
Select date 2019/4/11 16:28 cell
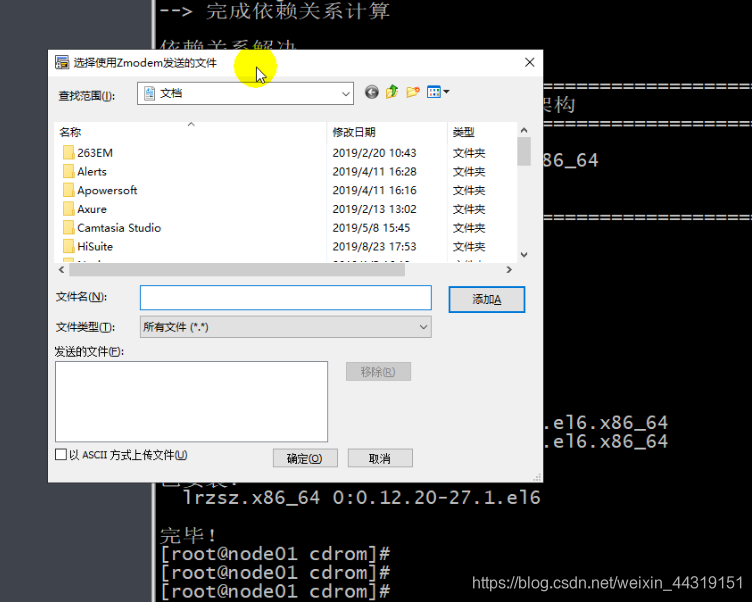pyautogui.click(x=374, y=172)
